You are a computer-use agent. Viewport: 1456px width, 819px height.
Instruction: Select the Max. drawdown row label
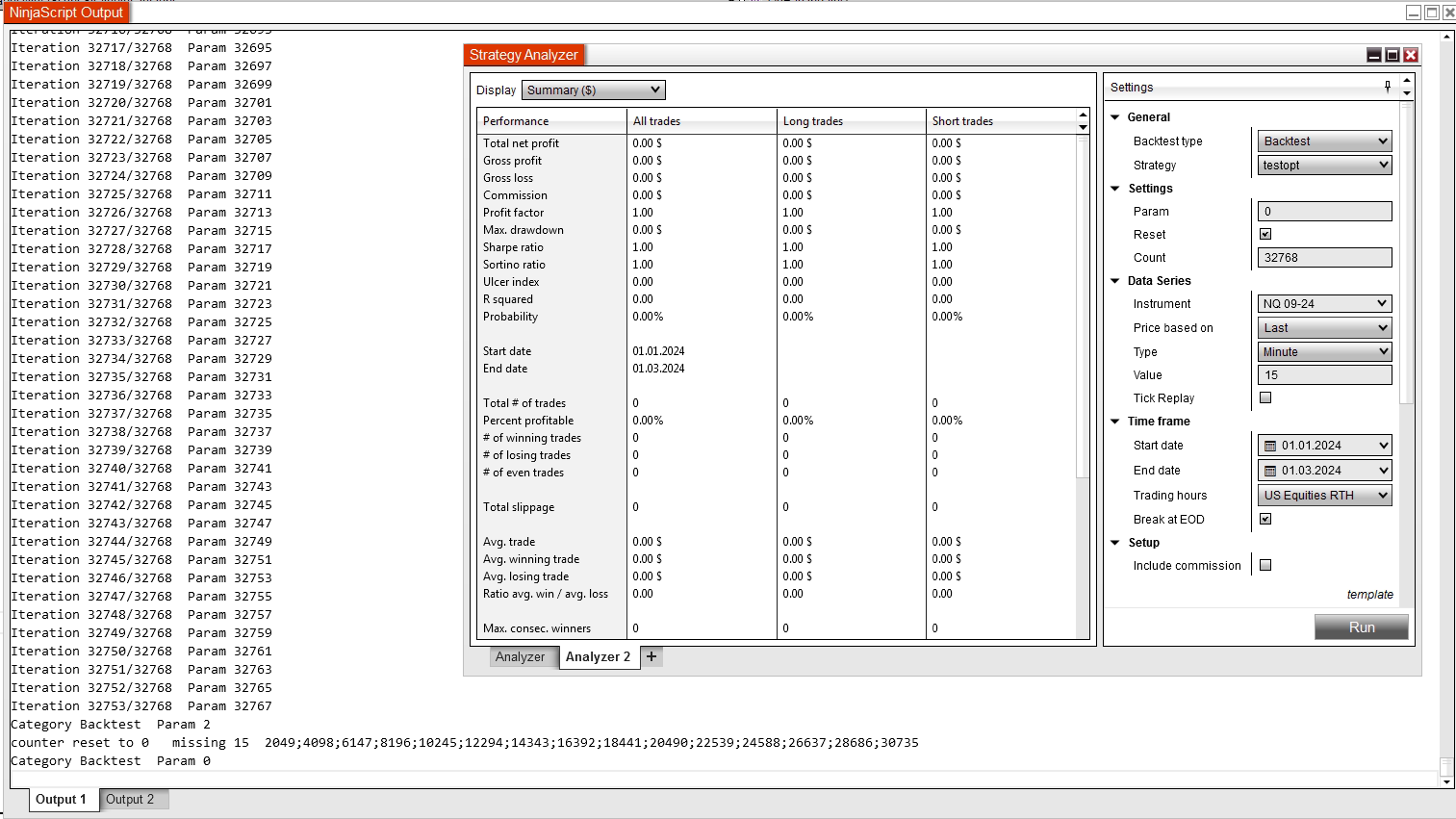(x=524, y=230)
